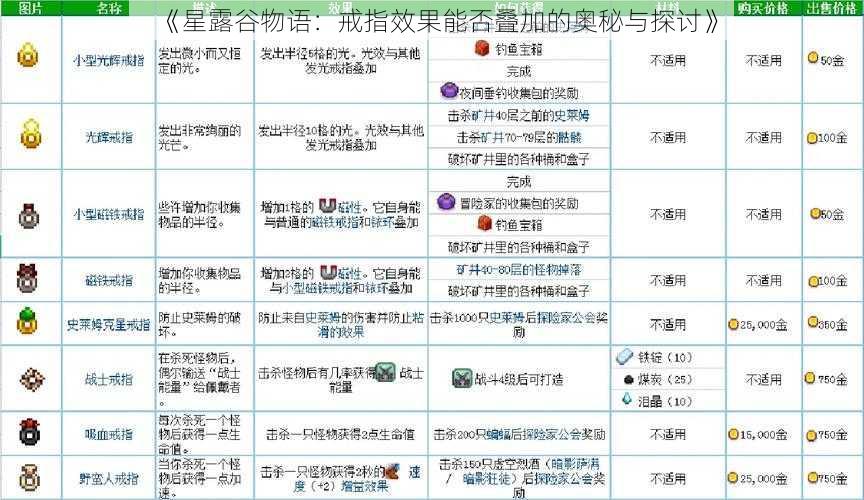Click the 史莱姆克星戒指 ring image
The width and height of the screenshot is (864, 500).
(x=27, y=321)
